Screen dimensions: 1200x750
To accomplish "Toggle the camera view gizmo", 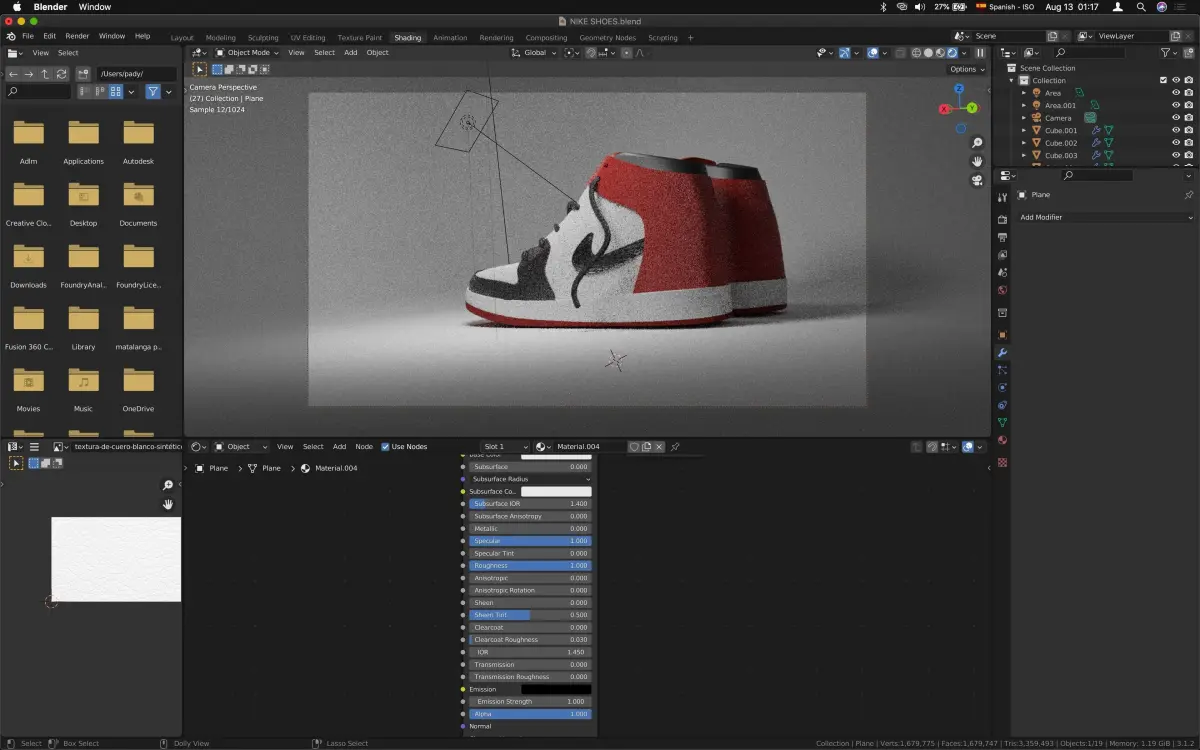I will pyautogui.click(x=977, y=180).
